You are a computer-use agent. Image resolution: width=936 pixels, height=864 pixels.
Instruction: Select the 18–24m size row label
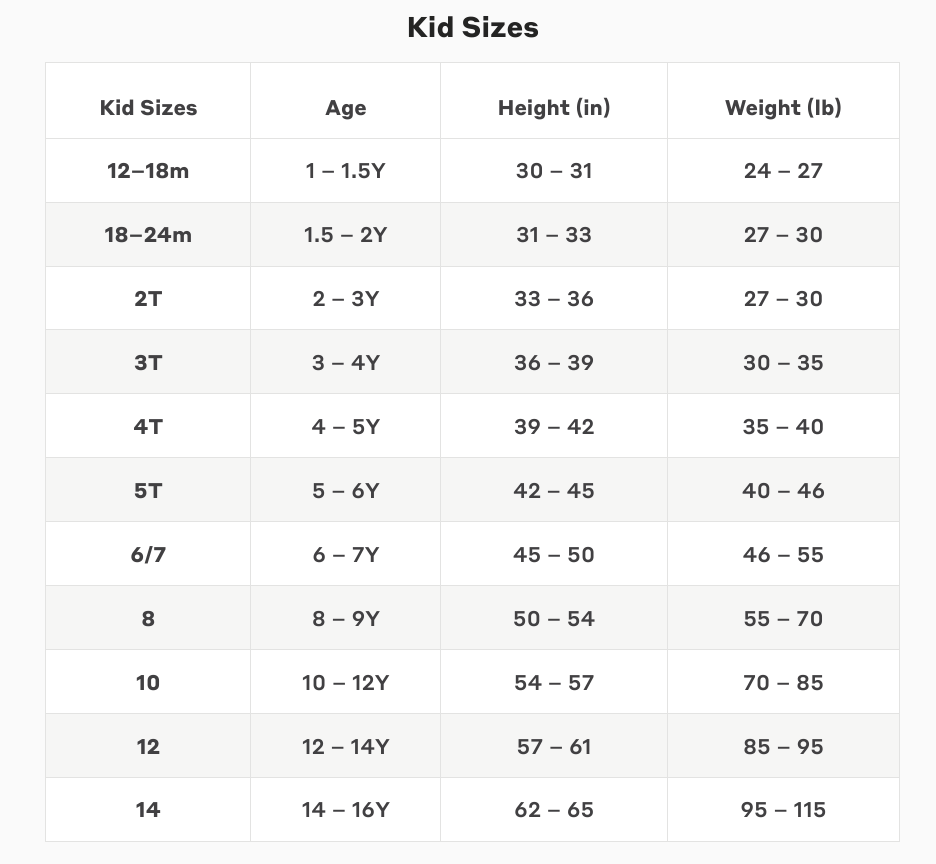[148, 235]
